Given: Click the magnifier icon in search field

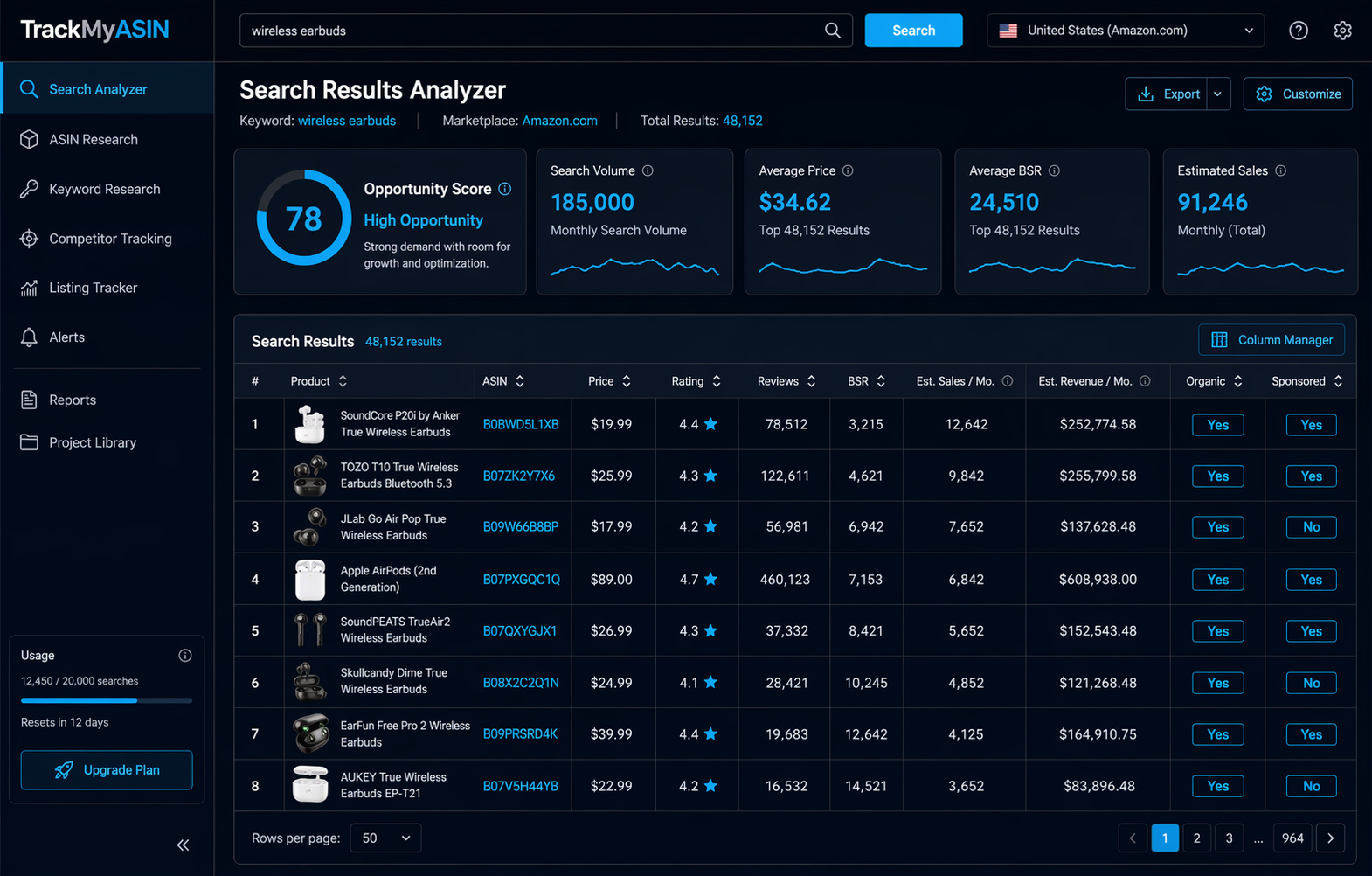Looking at the screenshot, I should pyautogui.click(x=833, y=31).
